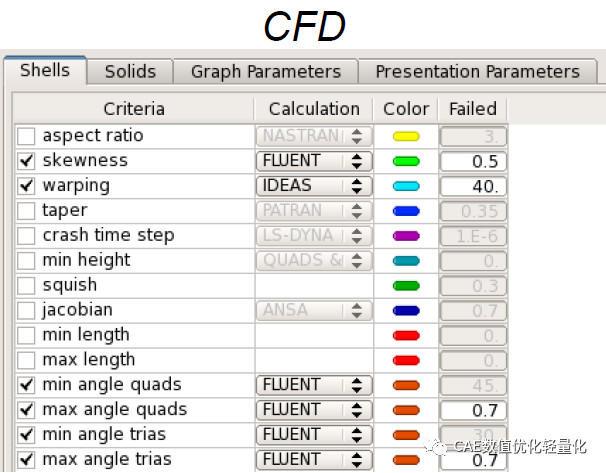The image size is (606, 473).
Task: Open the Graph Parameters tab
Action: [266, 71]
